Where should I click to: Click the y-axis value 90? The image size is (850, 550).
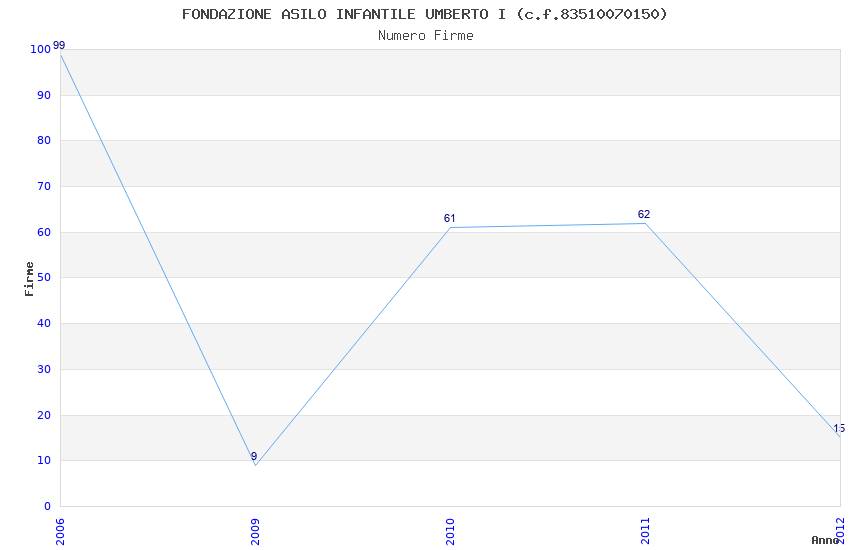44,95
